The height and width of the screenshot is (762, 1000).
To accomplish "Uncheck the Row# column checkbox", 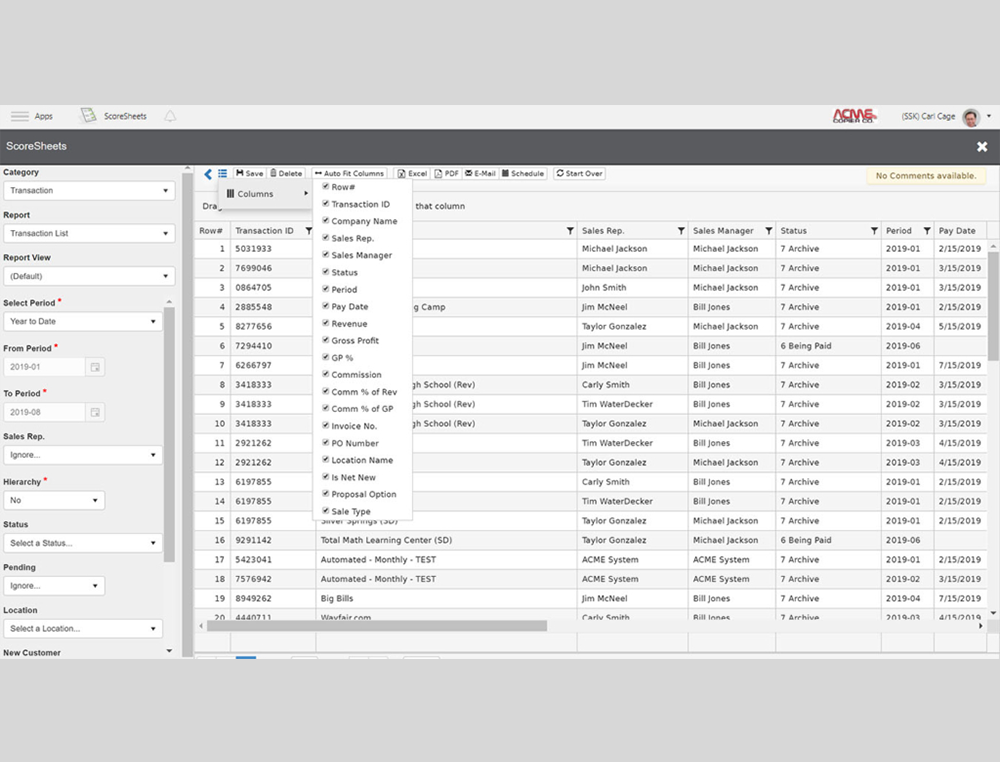I will click(325, 186).
